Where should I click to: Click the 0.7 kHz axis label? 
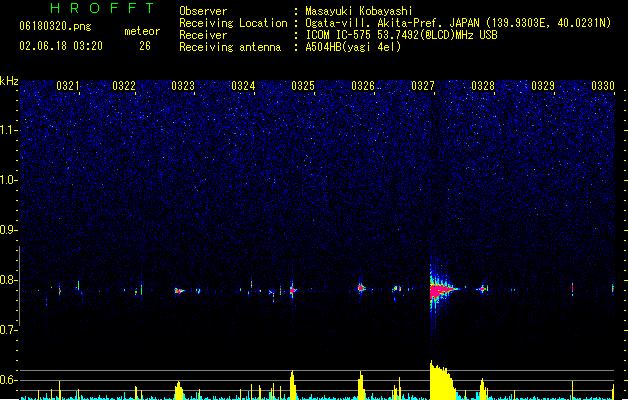click(x=9, y=330)
